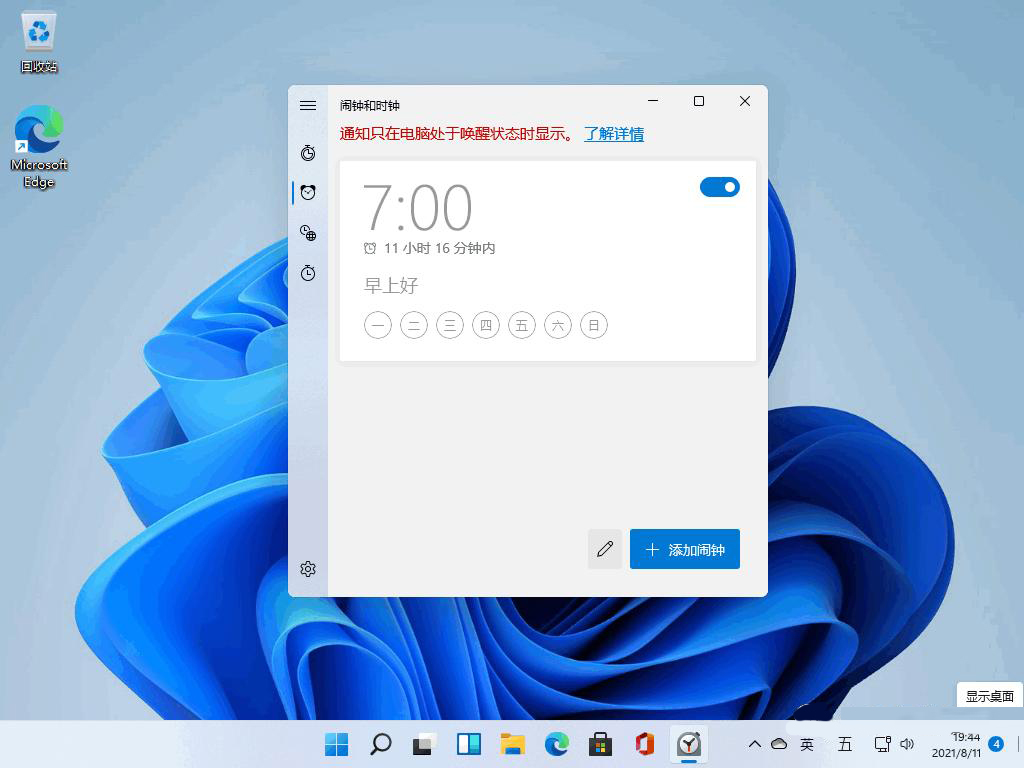Select the Alarm tab in sidebar
Image resolution: width=1024 pixels, height=768 pixels.
(x=308, y=192)
